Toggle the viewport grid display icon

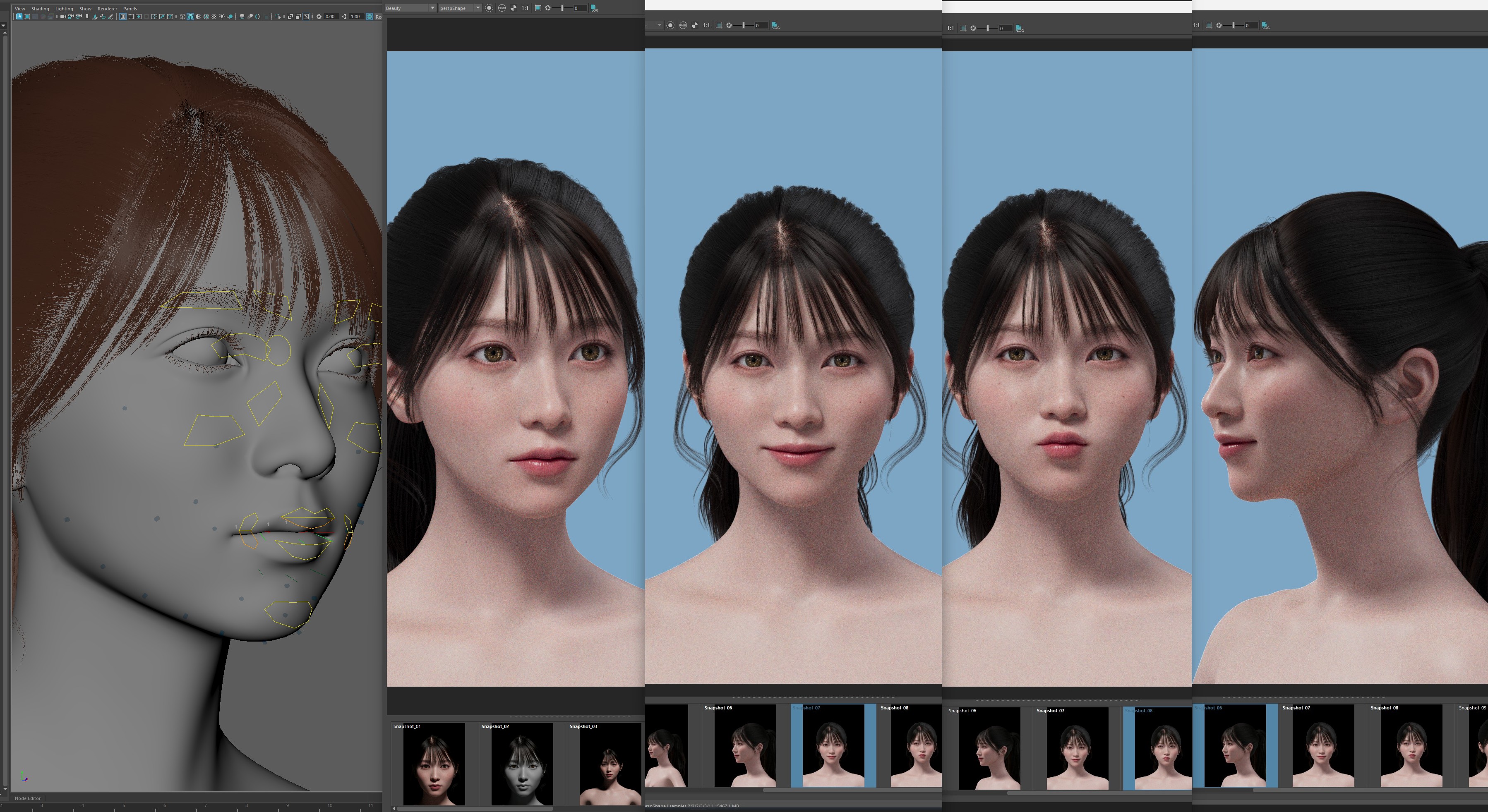pyautogui.click(x=122, y=17)
